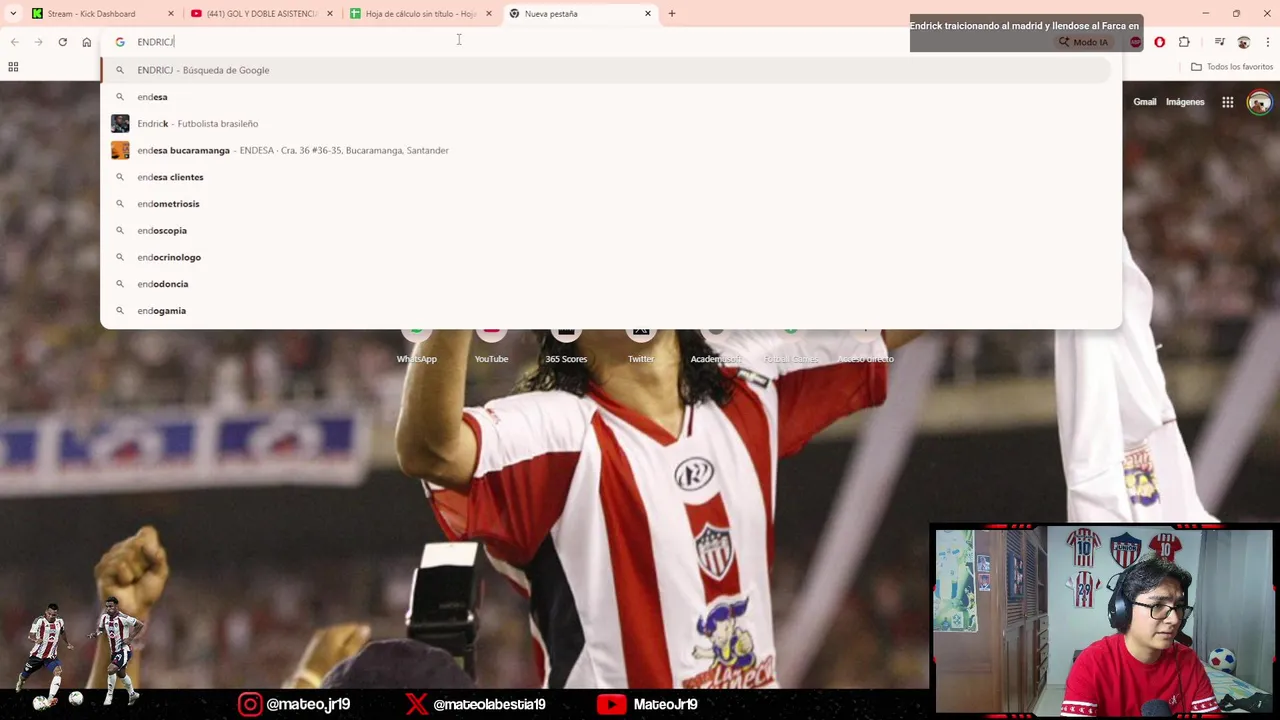
Task: Click the Endesa Bucaramanga thumbnail image
Action: (120, 150)
